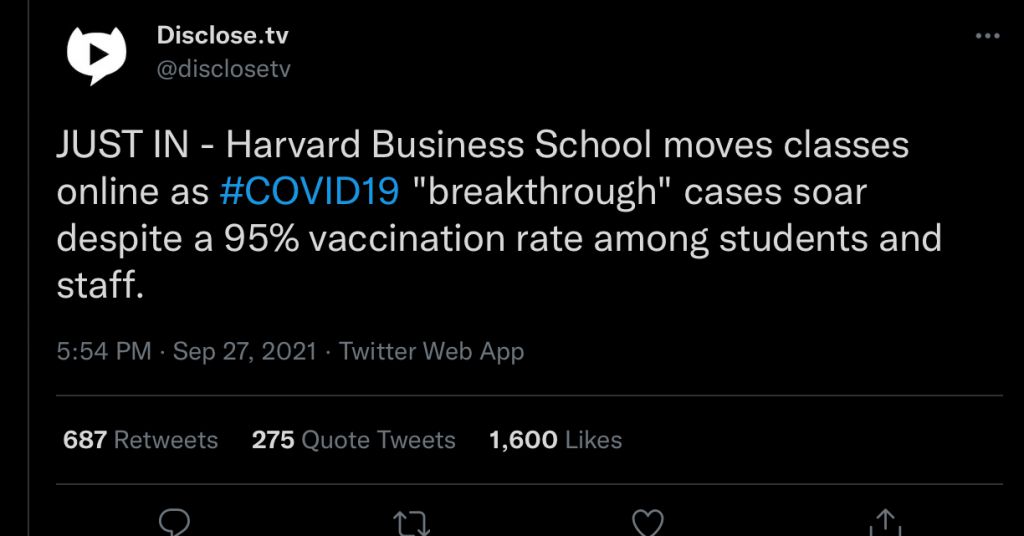The height and width of the screenshot is (536, 1024).
Task: Click the word "Retweets" label
Action: 166,440
